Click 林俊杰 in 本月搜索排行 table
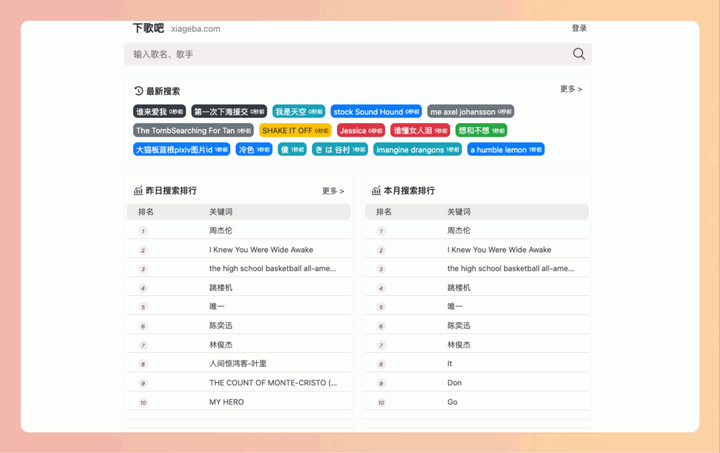The height and width of the screenshot is (453, 720). click(x=459, y=345)
